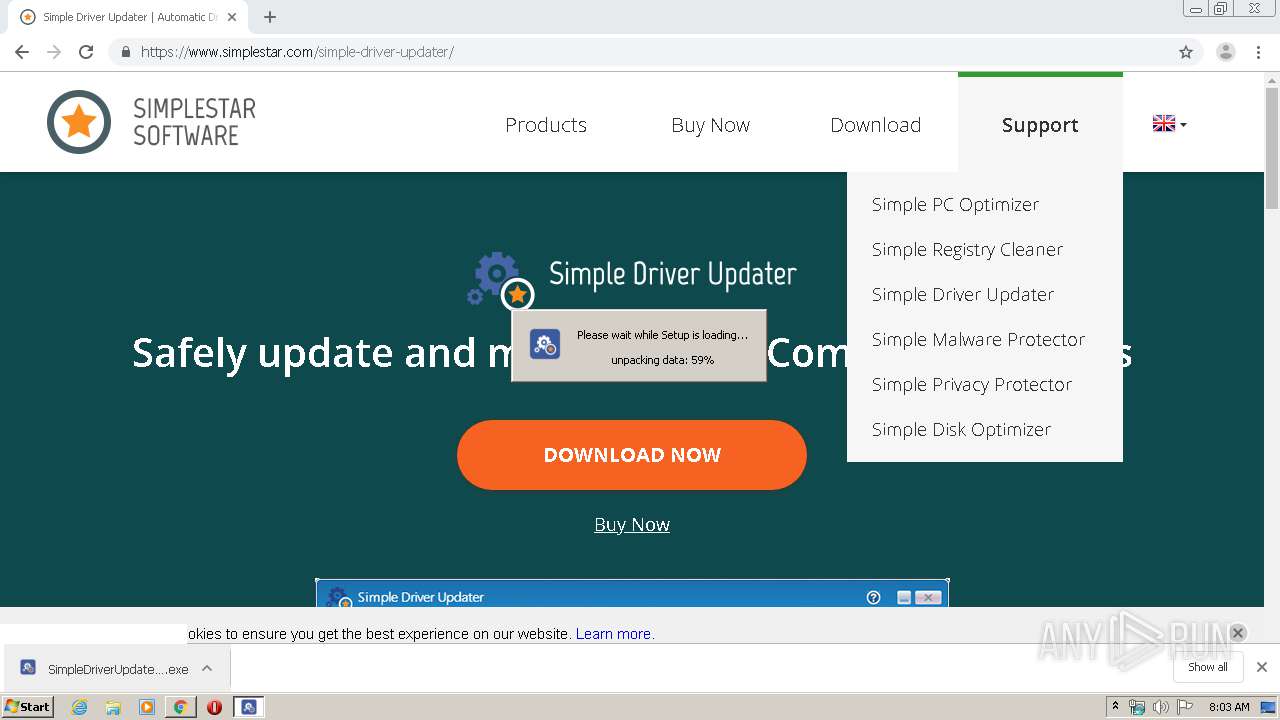
Task: Click the padlock site info icon
Action: click(x=125, y=52)
